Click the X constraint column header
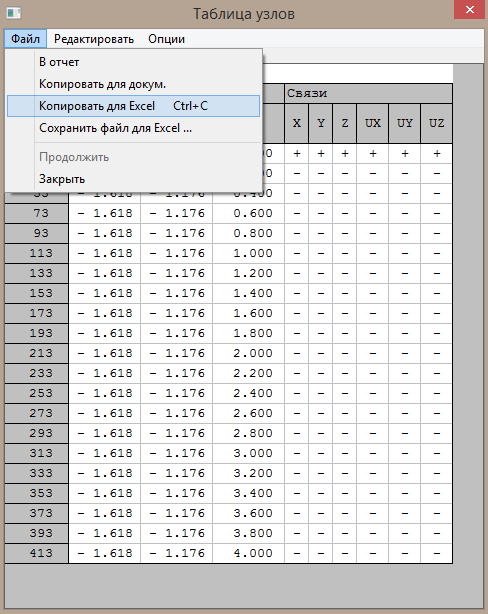The width and height of the screenshot is (488, 614). (296, 123)
